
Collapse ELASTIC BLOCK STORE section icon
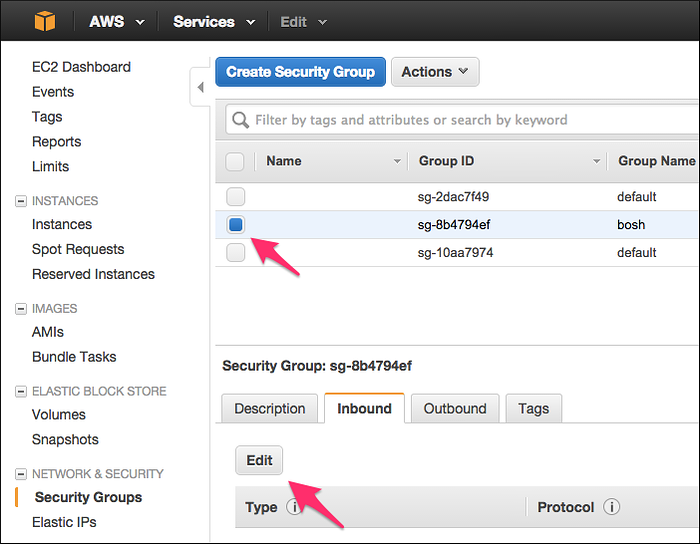pyautogui.click(x=21, y=391)
